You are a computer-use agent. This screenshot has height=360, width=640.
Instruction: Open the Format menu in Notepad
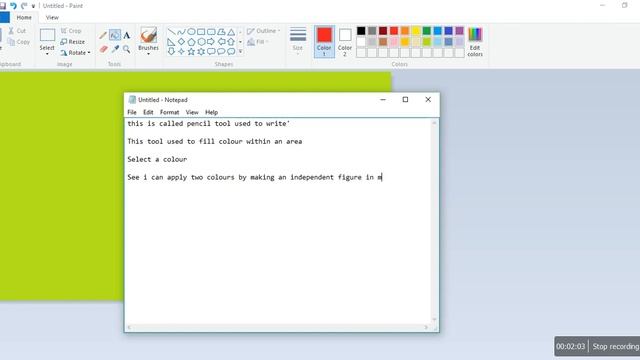pos(169,112)
